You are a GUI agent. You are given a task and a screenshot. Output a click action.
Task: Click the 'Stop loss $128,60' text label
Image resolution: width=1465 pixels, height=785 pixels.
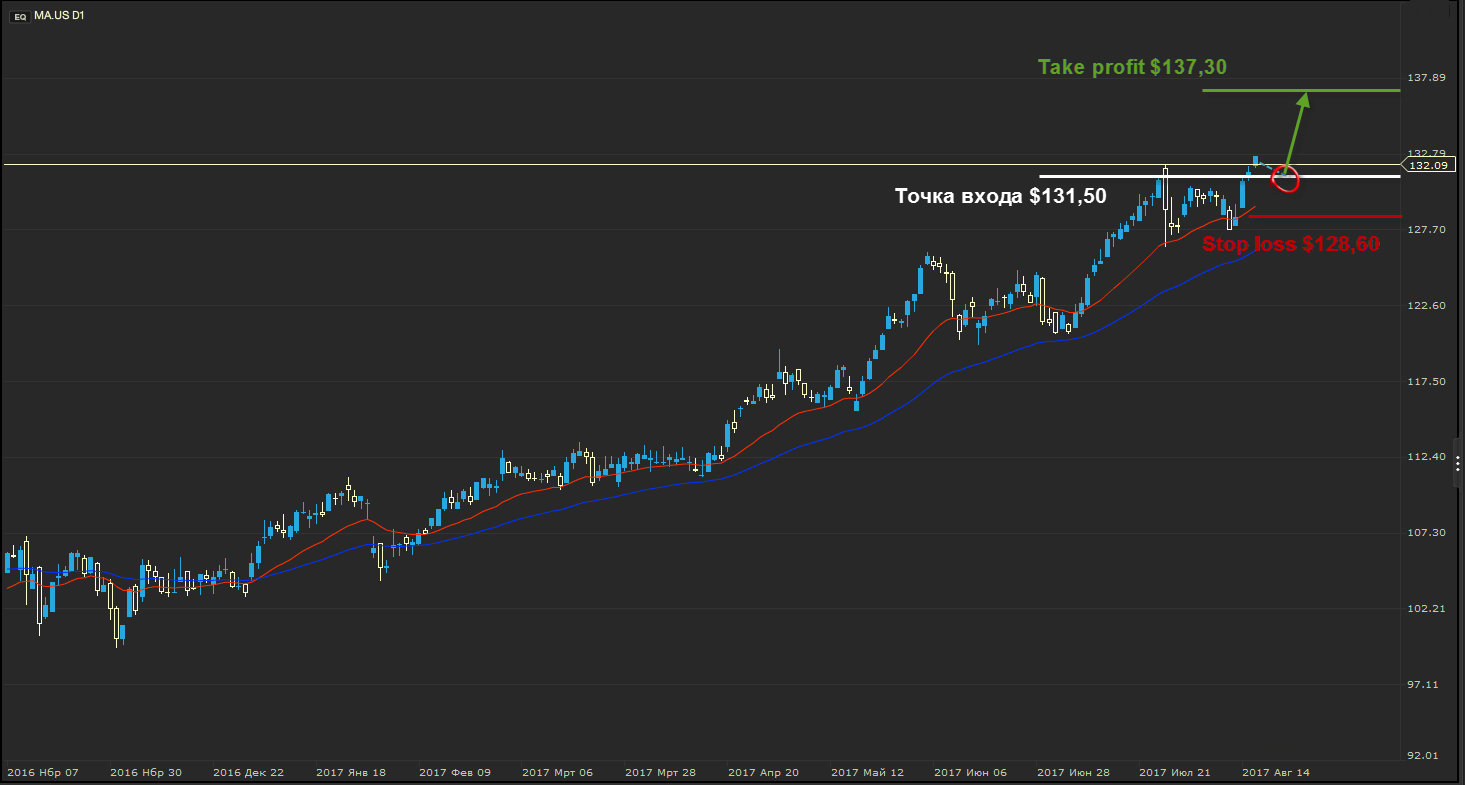1290,243
